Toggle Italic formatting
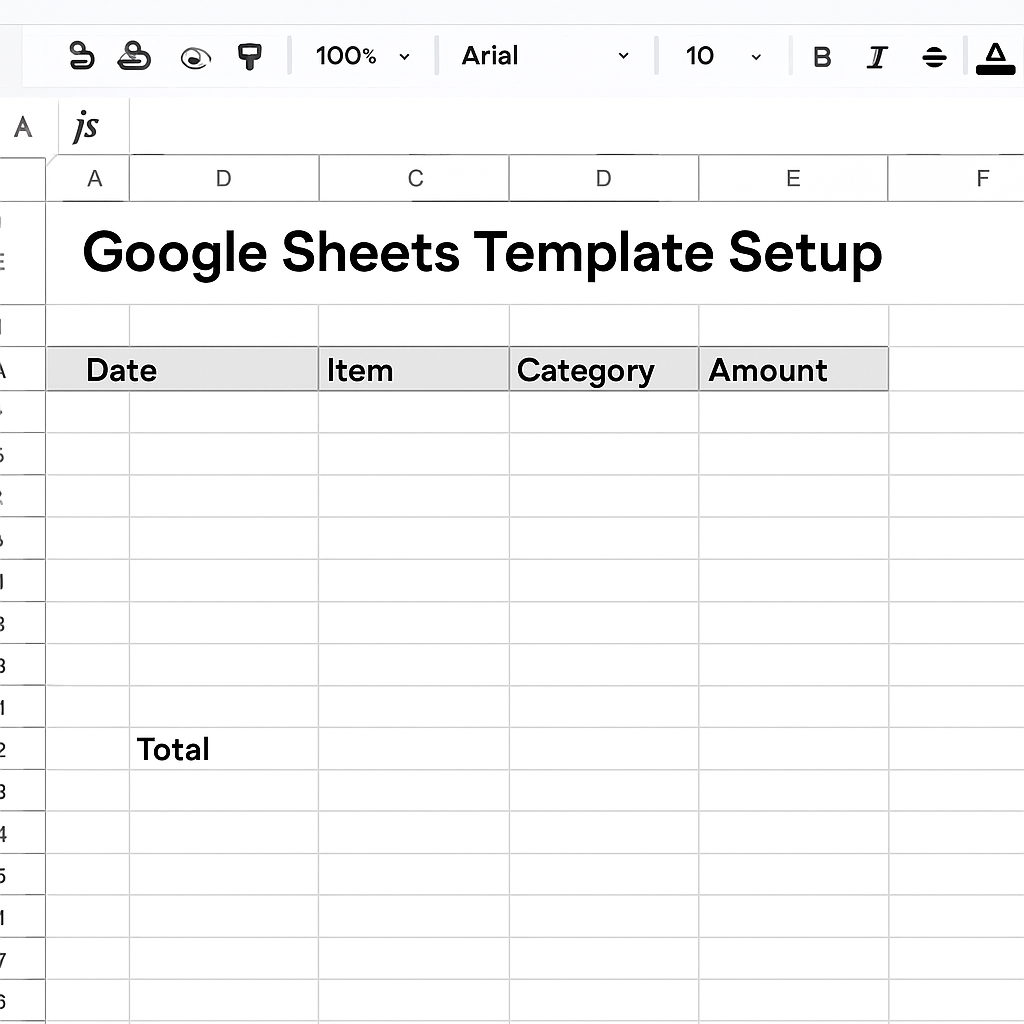This screenshot has width=1024, height=1024. click(877, 57)
